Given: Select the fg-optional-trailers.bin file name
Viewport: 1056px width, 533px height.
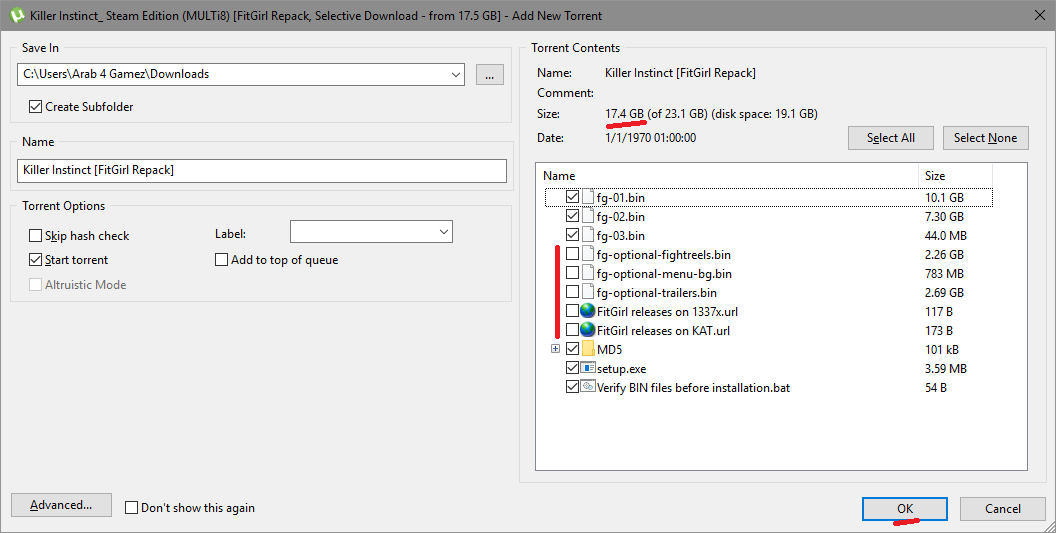Looking at the screenshot, I should click(x=657, y=292).
